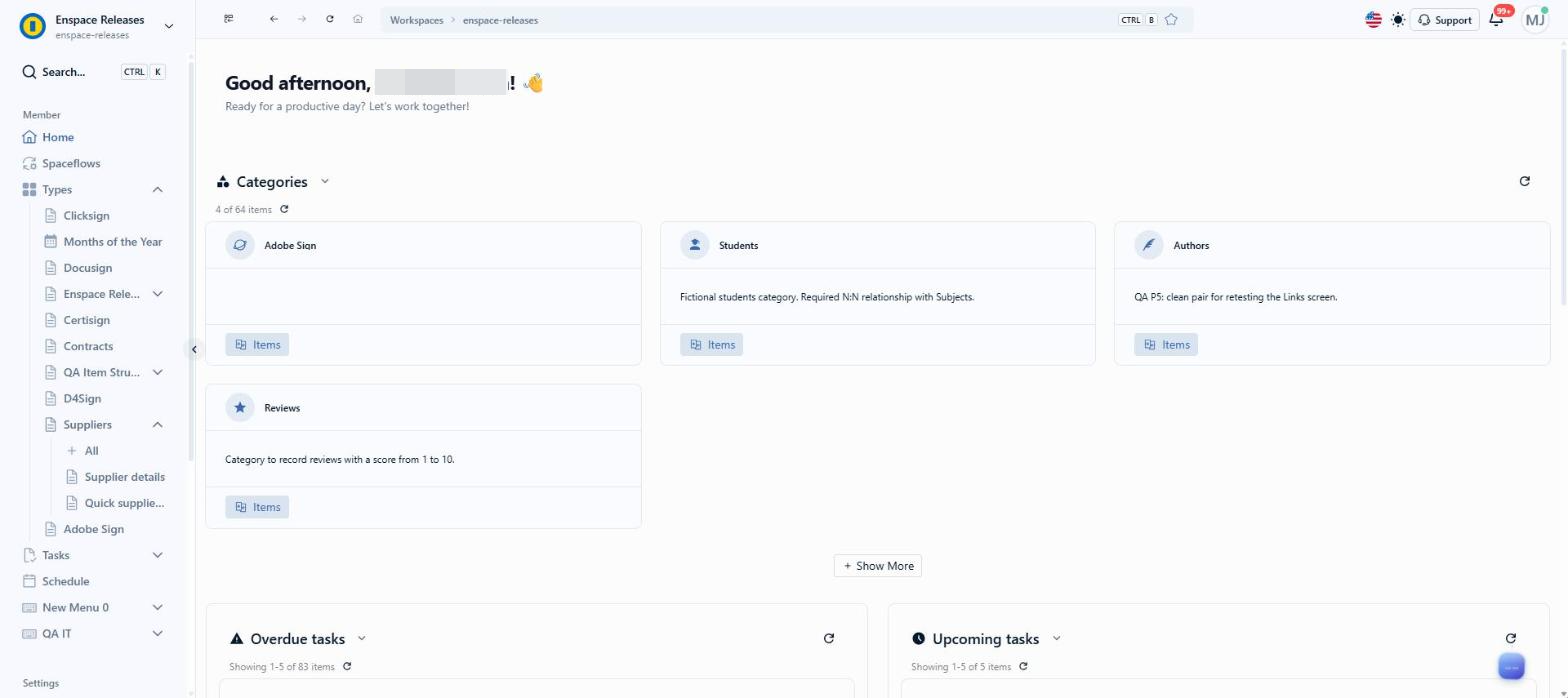This screenshot has height=698, width=1568.
Task: Open Items of Authors card
Action: pyautogui.click(x=1166, y=344)
